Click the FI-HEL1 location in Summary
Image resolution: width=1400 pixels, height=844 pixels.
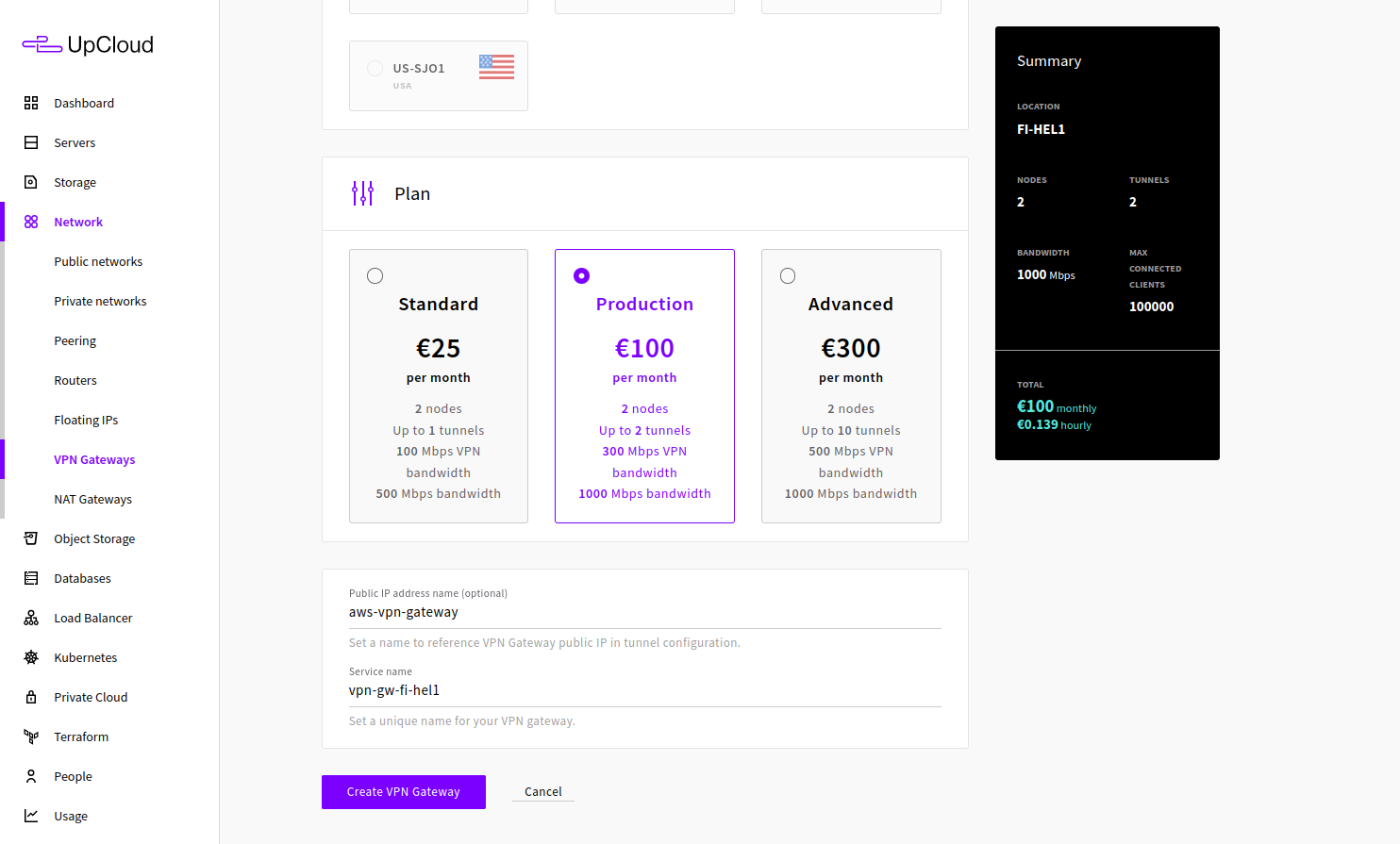1041,129
